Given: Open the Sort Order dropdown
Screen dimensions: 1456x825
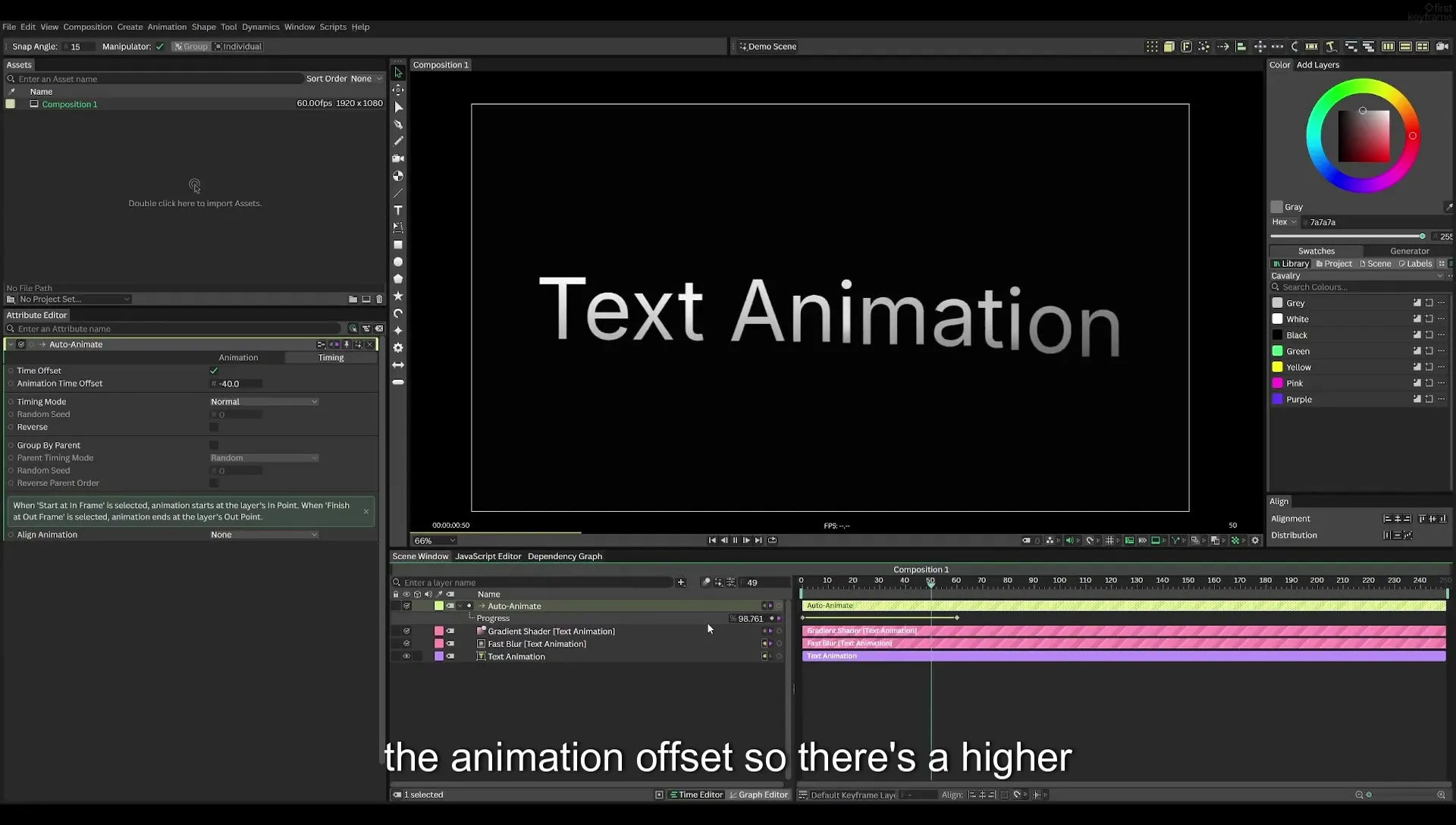Looking at the screenshot, I should point(366,79).
